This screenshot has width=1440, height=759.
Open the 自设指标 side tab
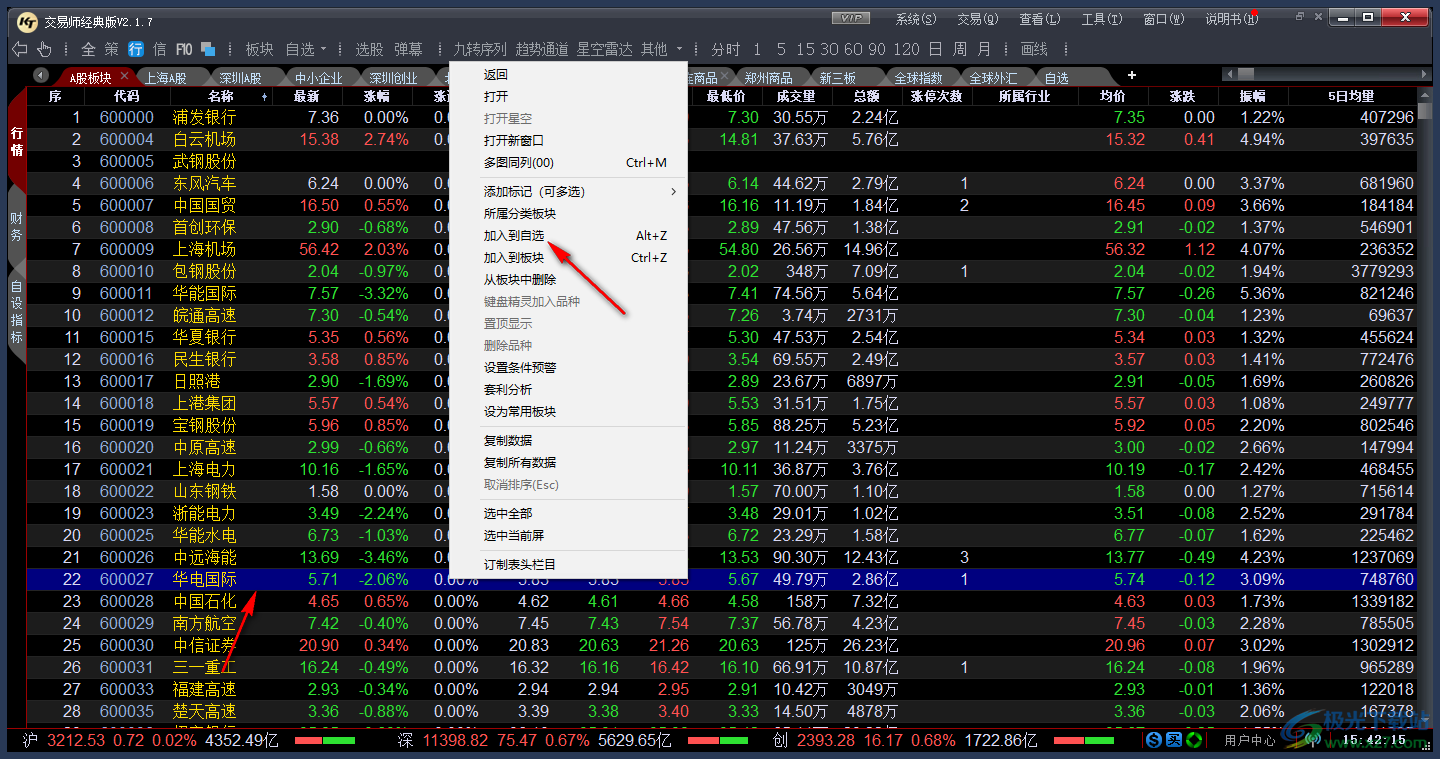[16, 312]
